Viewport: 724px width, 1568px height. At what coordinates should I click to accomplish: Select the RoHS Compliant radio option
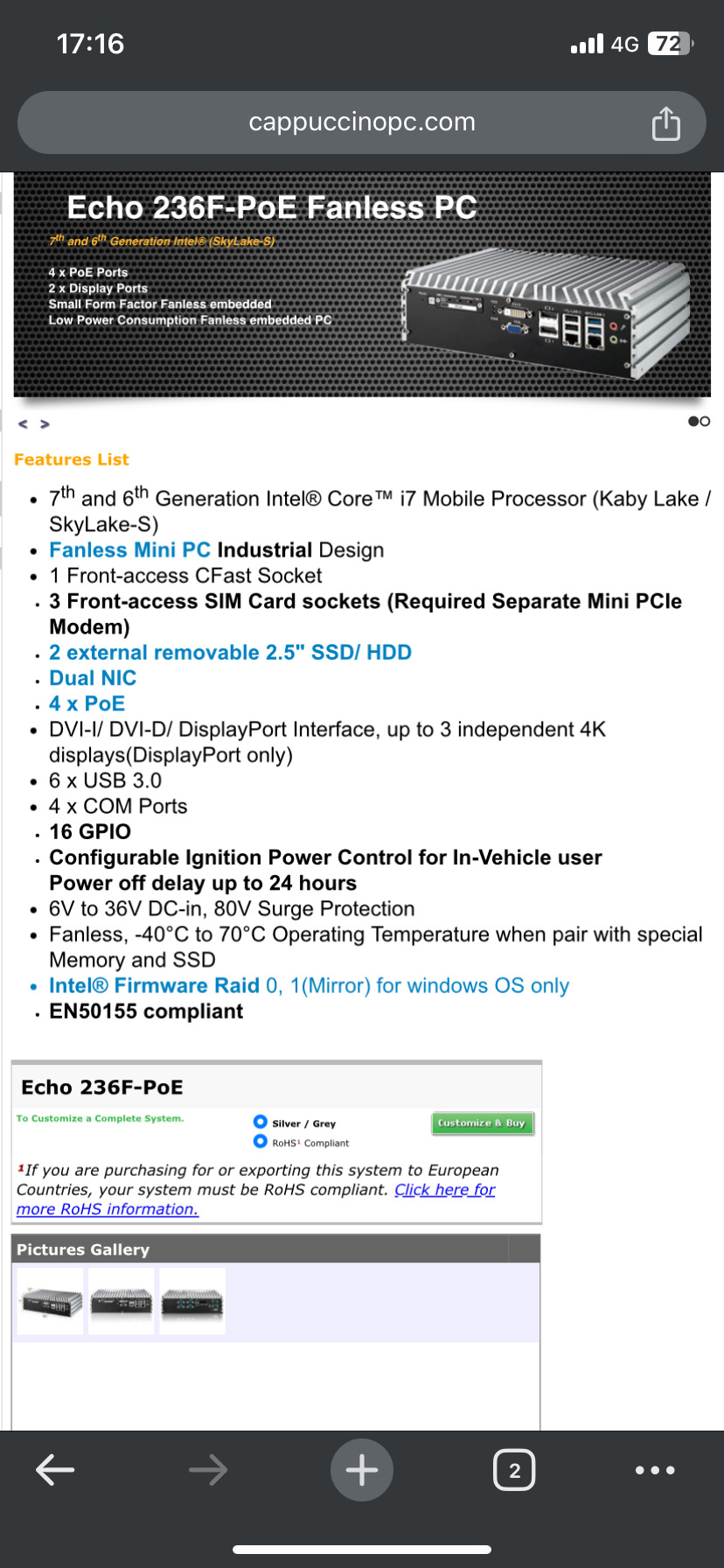tap(261, 1142)
